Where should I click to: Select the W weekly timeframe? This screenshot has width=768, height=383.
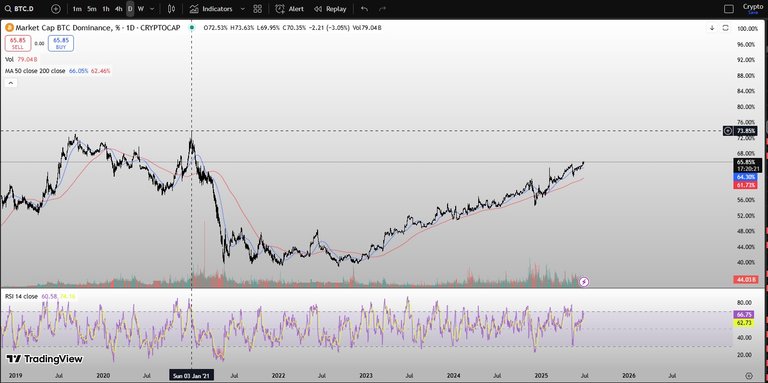141,9
